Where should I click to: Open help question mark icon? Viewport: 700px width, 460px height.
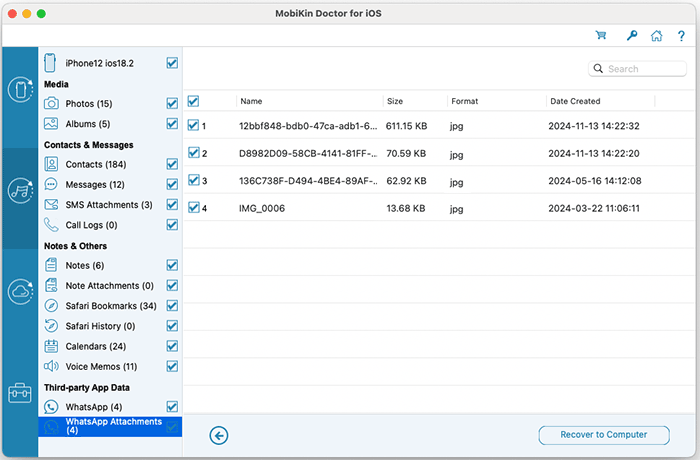point(681,36)
